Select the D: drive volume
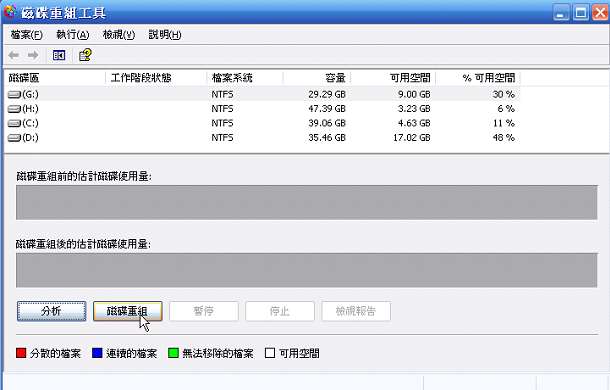610x390 pixels. [262, 138]
